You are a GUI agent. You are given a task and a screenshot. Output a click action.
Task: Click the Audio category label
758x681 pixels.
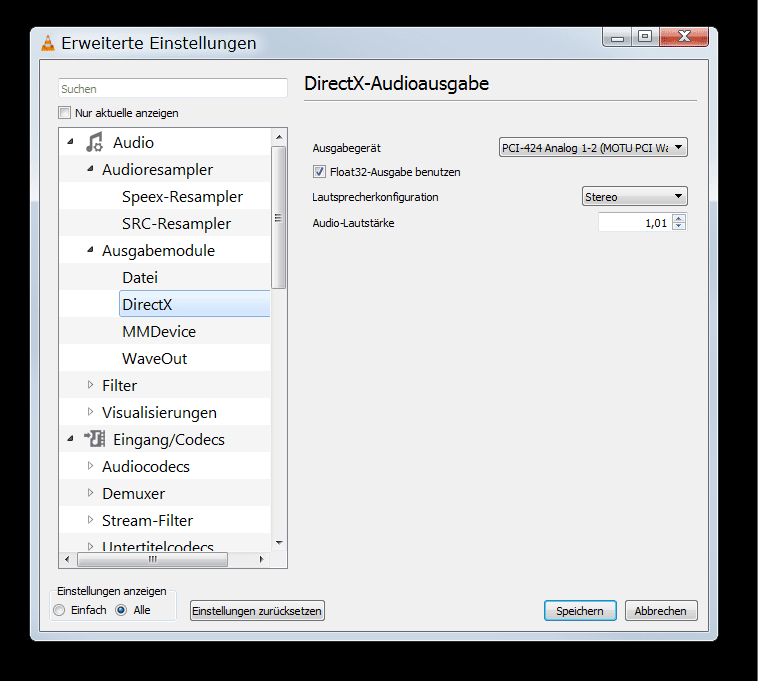click(133, 143)
